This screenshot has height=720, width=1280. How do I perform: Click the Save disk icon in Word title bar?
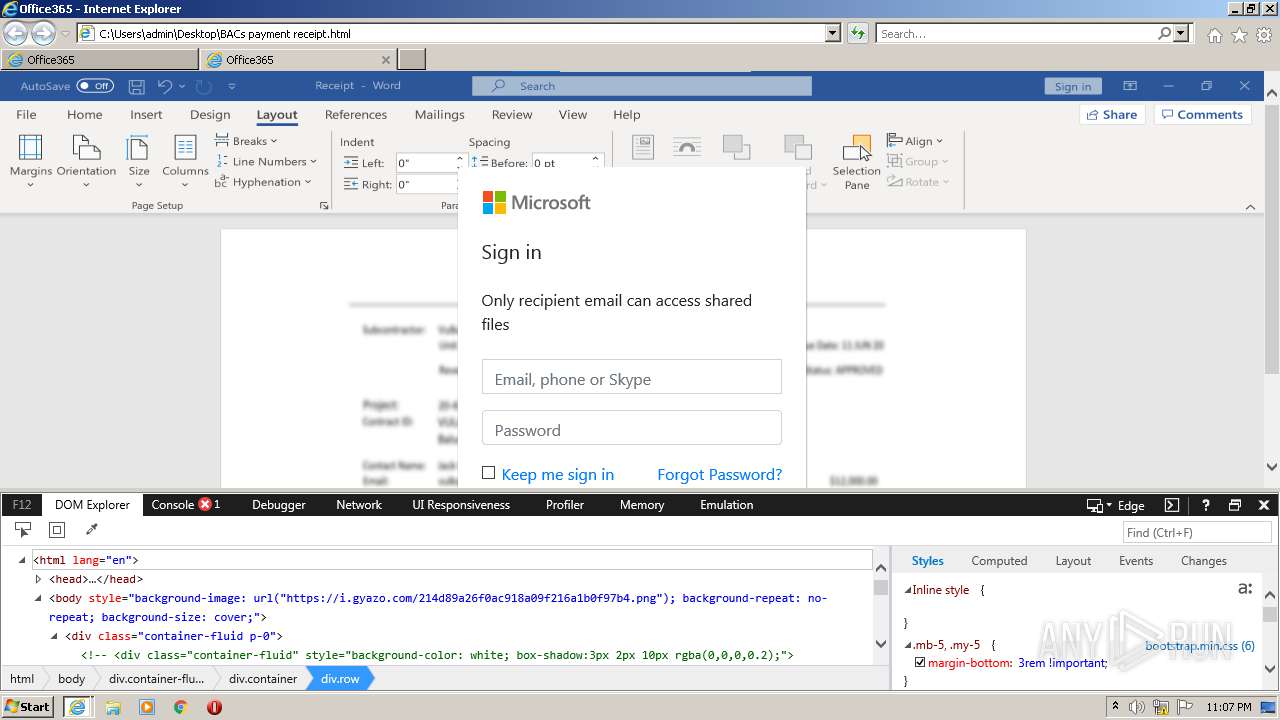click(x=137, y=86)
